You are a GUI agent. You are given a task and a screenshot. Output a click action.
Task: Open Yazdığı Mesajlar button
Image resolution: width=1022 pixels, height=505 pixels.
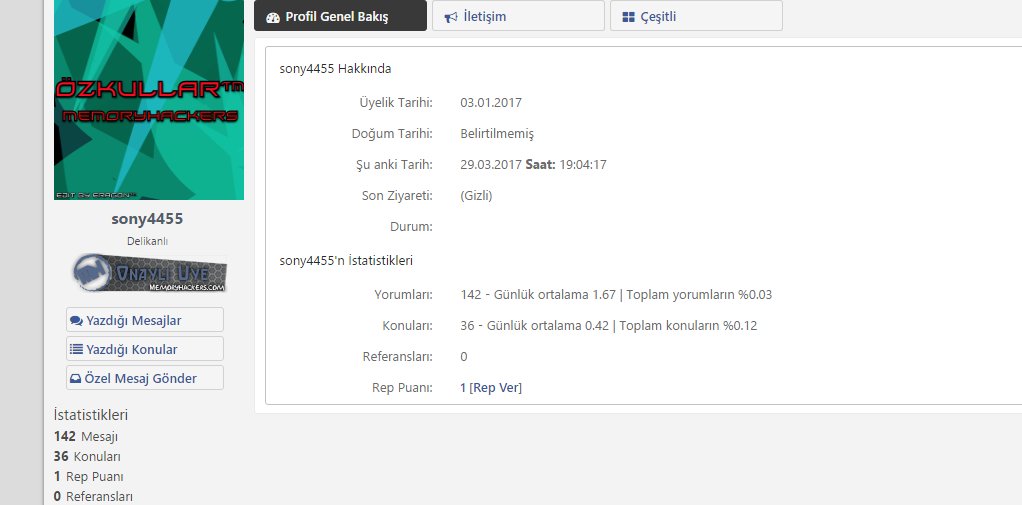145,320
